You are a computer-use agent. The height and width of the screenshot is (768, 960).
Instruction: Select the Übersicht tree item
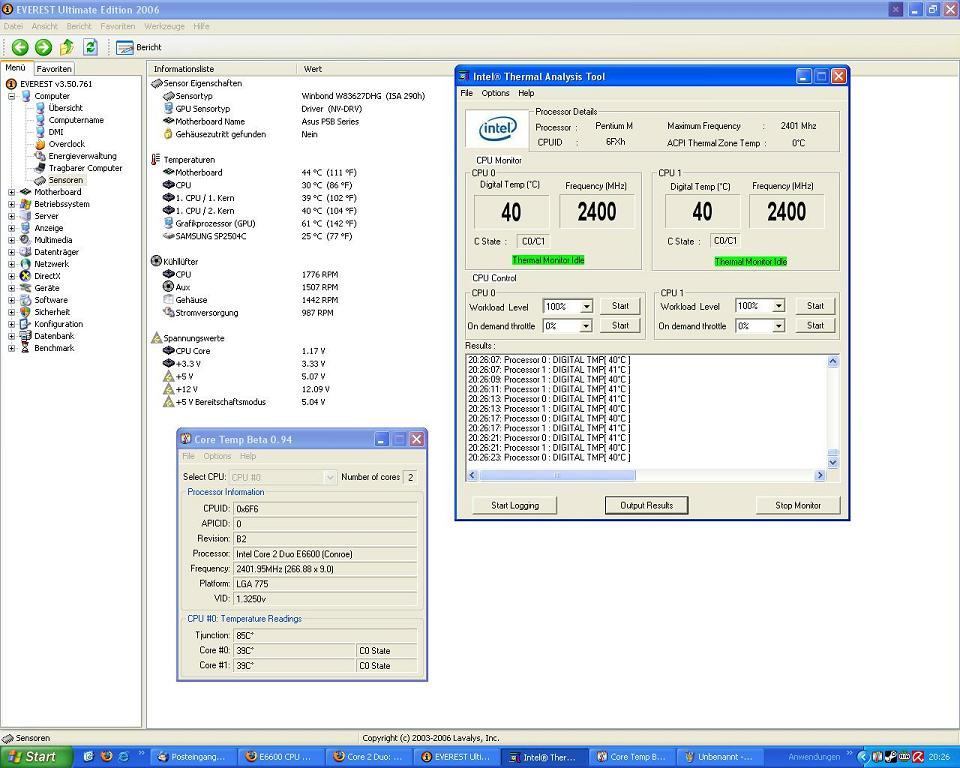click(65, 108)
